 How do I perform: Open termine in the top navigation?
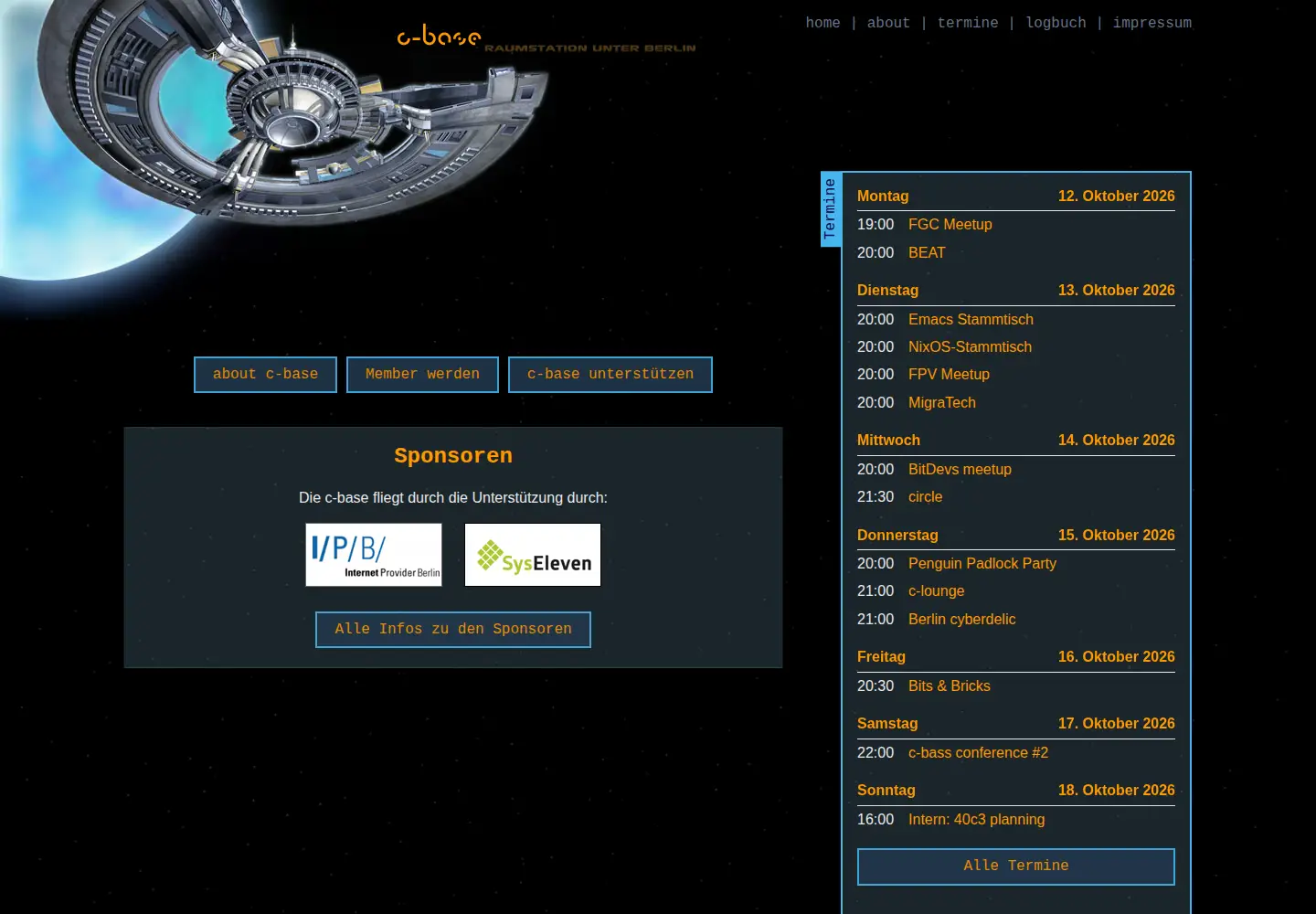point(968,23)
